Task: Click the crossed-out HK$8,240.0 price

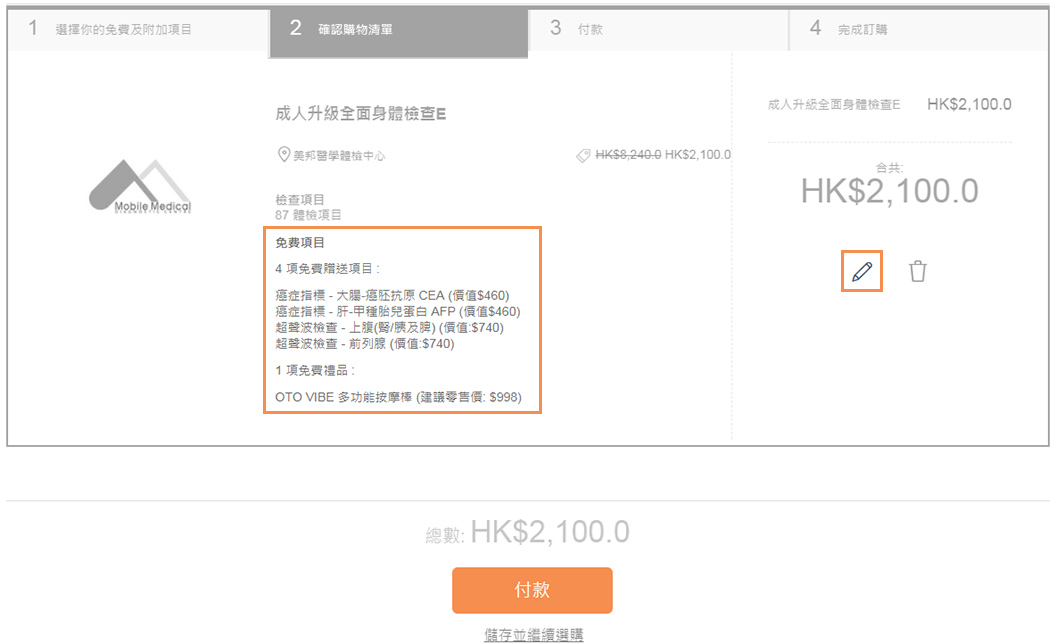Action: 628,155
